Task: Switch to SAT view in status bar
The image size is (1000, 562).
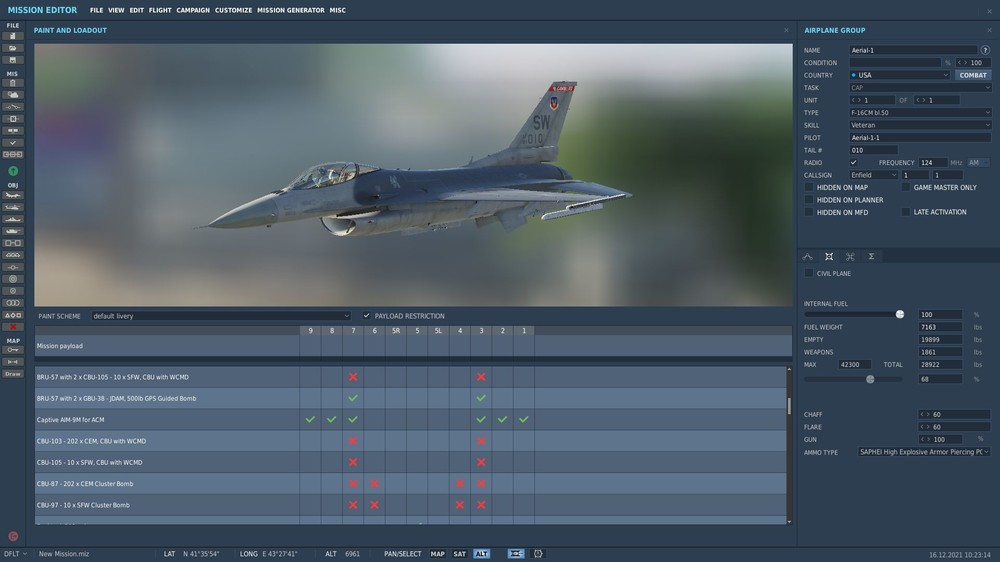Action: [x=459, y=554]
